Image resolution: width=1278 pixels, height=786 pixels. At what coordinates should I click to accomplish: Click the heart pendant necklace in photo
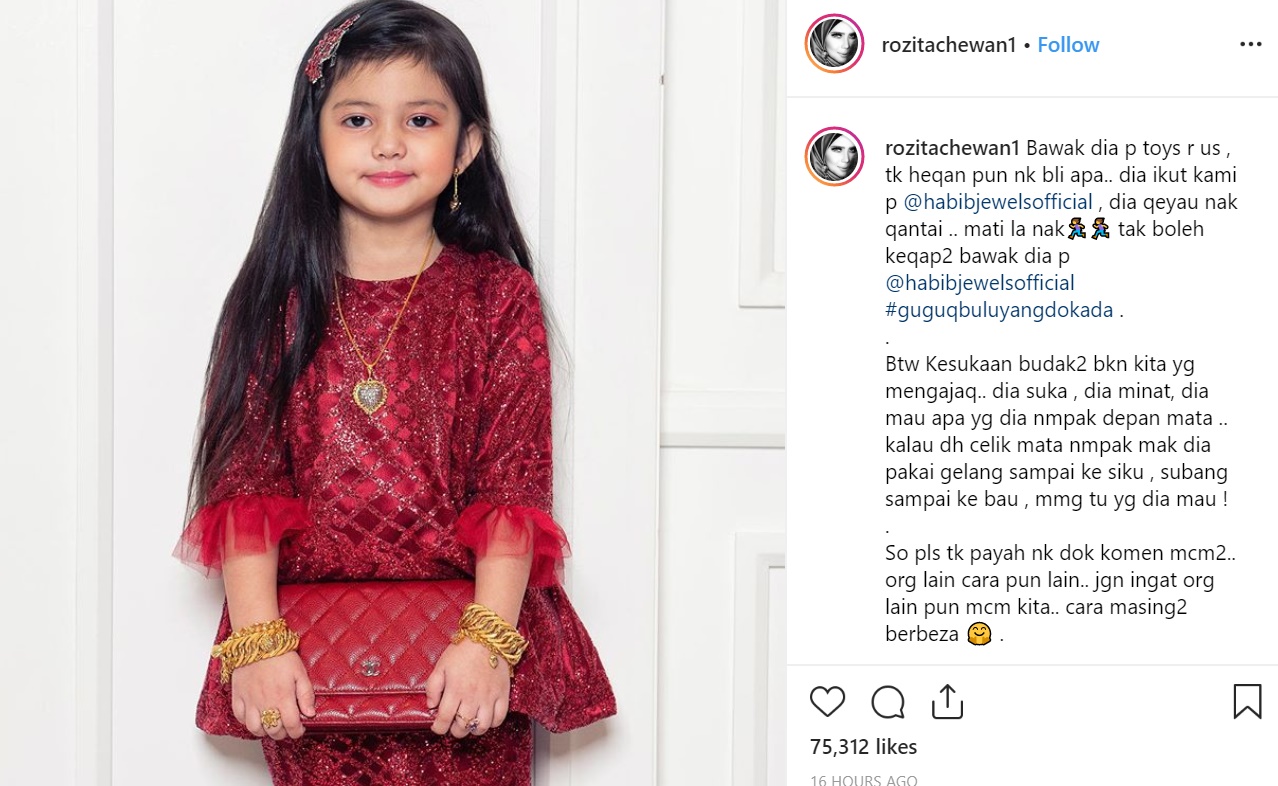371,391
